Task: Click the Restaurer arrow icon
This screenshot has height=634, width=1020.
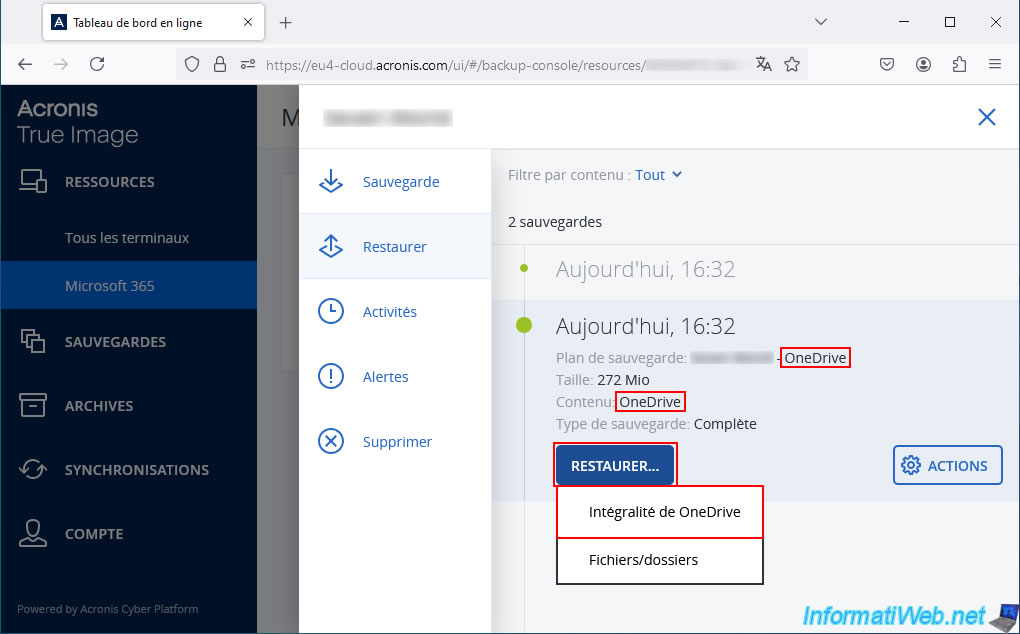Action: (x=330, y=246)
